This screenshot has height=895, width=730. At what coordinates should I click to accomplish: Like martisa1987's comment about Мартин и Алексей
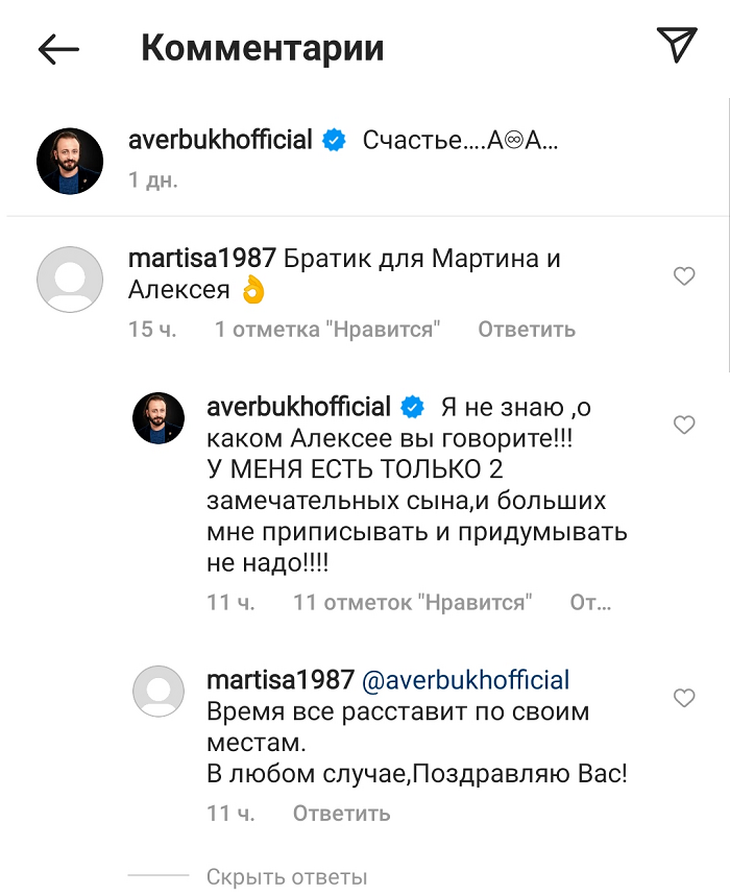click(684, 276)
